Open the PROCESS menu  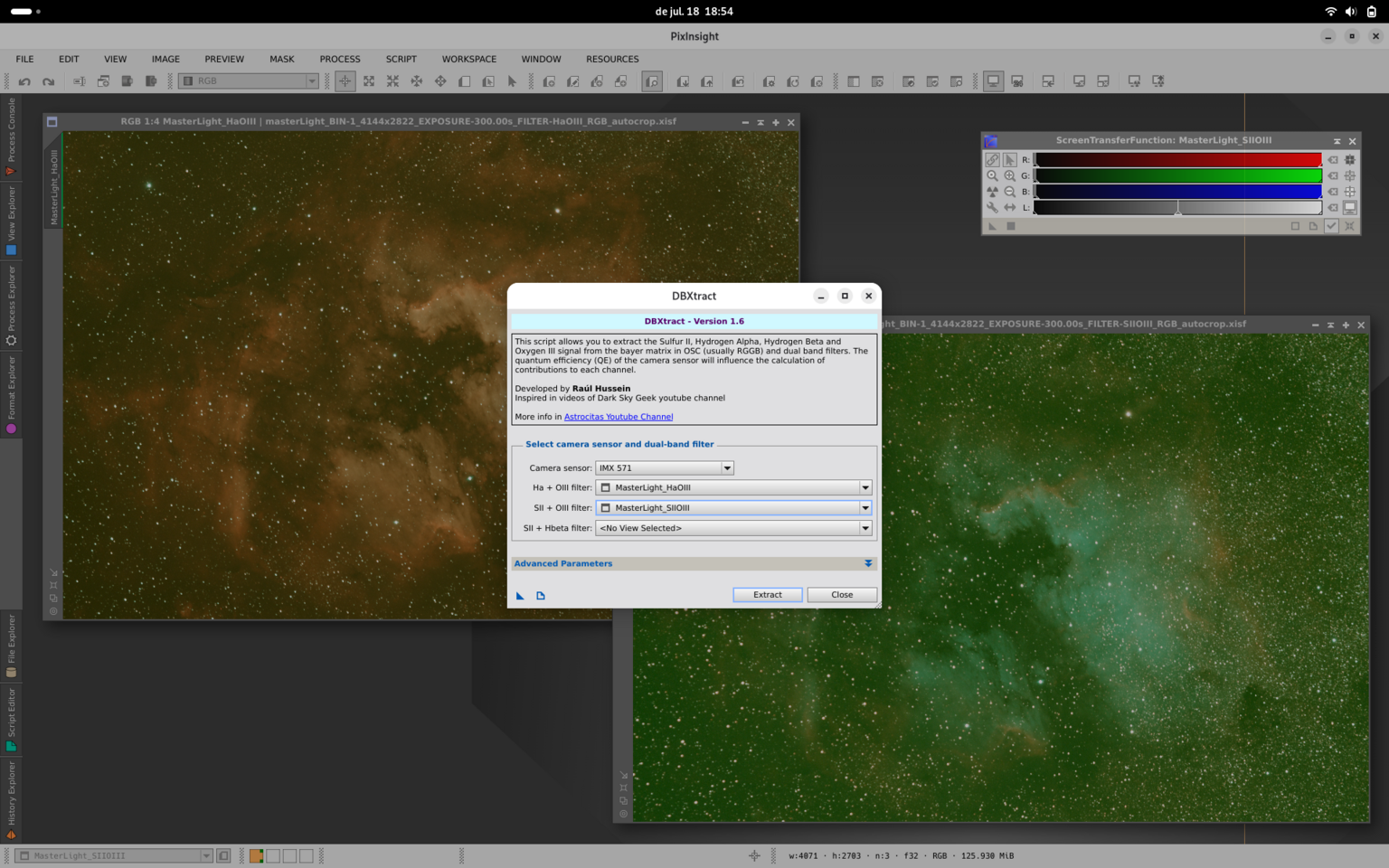tap(340, 59)
